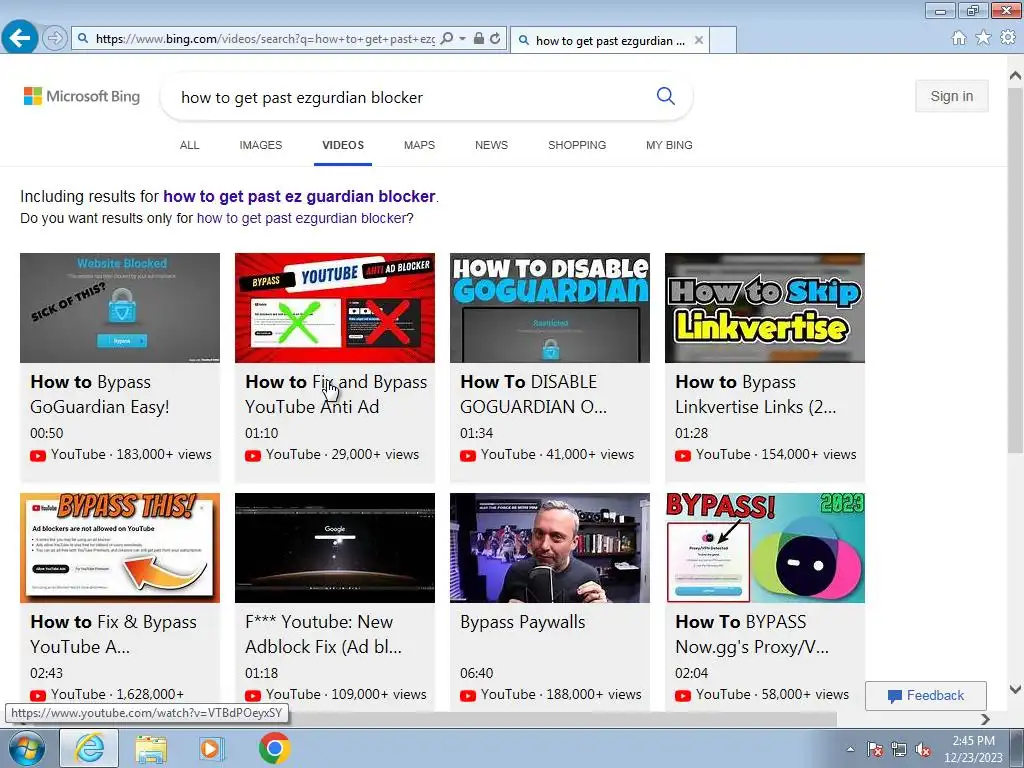Click the magnifier icon in the address bar

tap(447, 39)
